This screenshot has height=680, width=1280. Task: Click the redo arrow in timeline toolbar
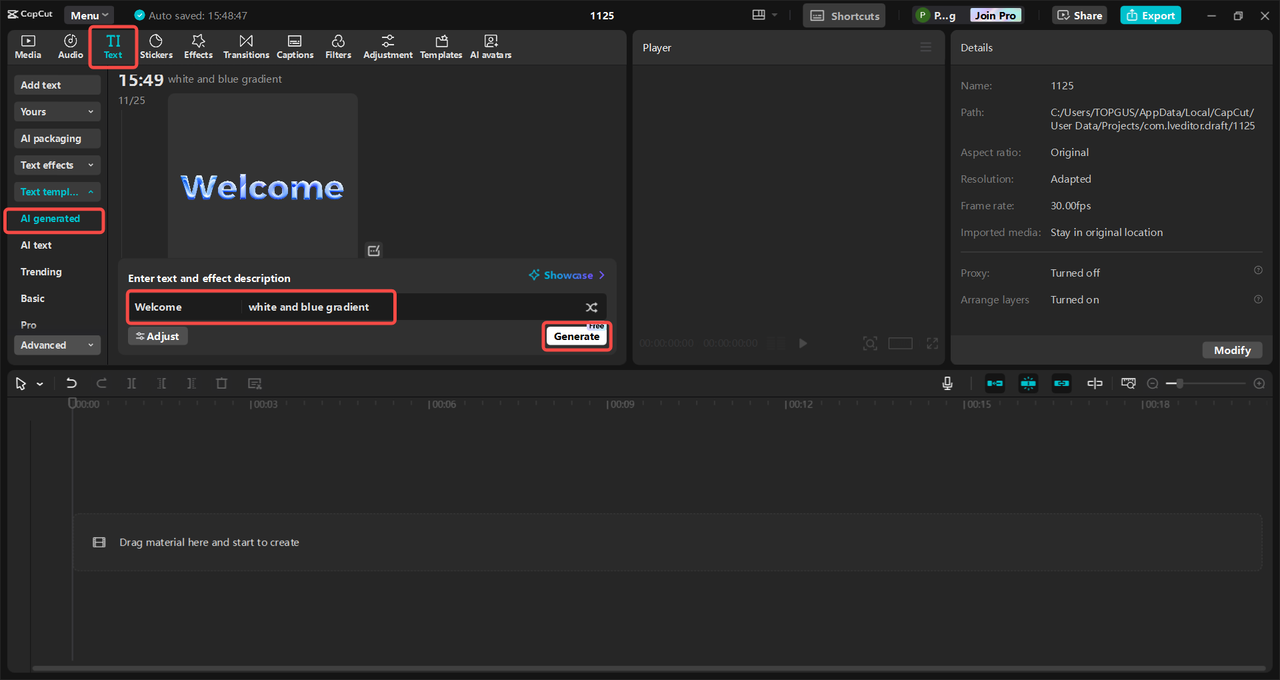point(101,383)
